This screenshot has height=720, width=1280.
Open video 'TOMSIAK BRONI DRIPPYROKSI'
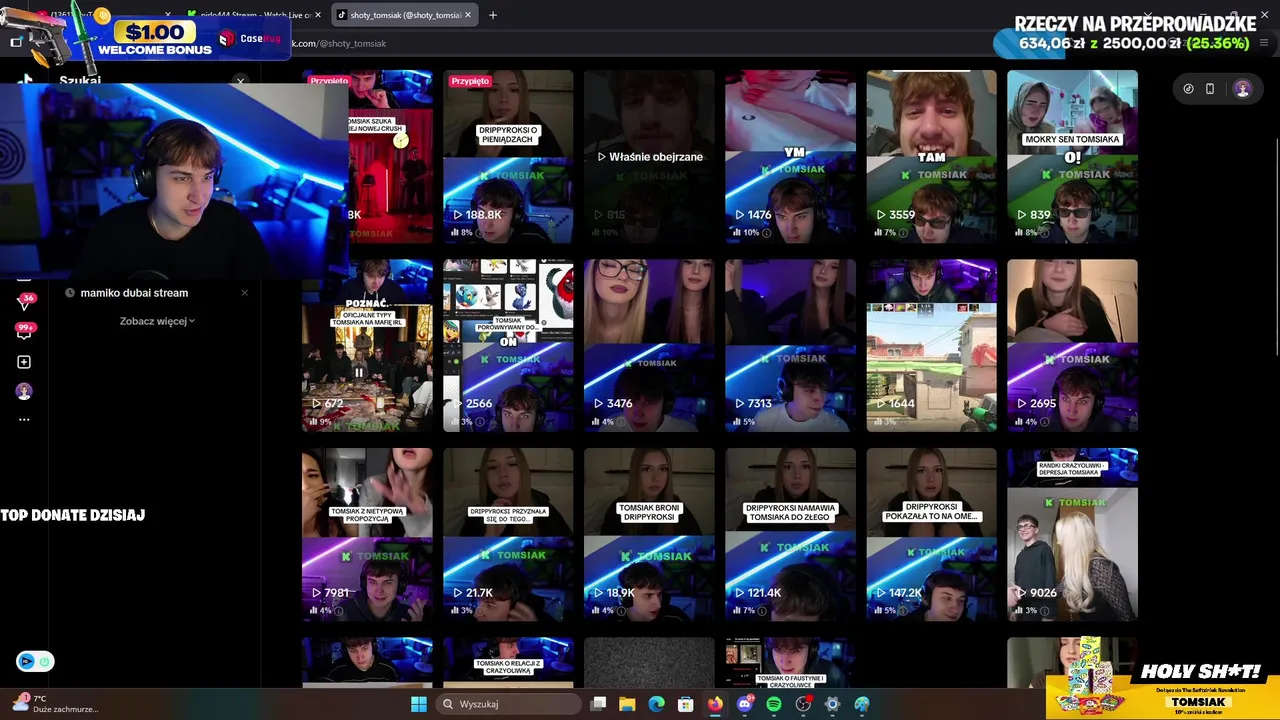point(649,534)
